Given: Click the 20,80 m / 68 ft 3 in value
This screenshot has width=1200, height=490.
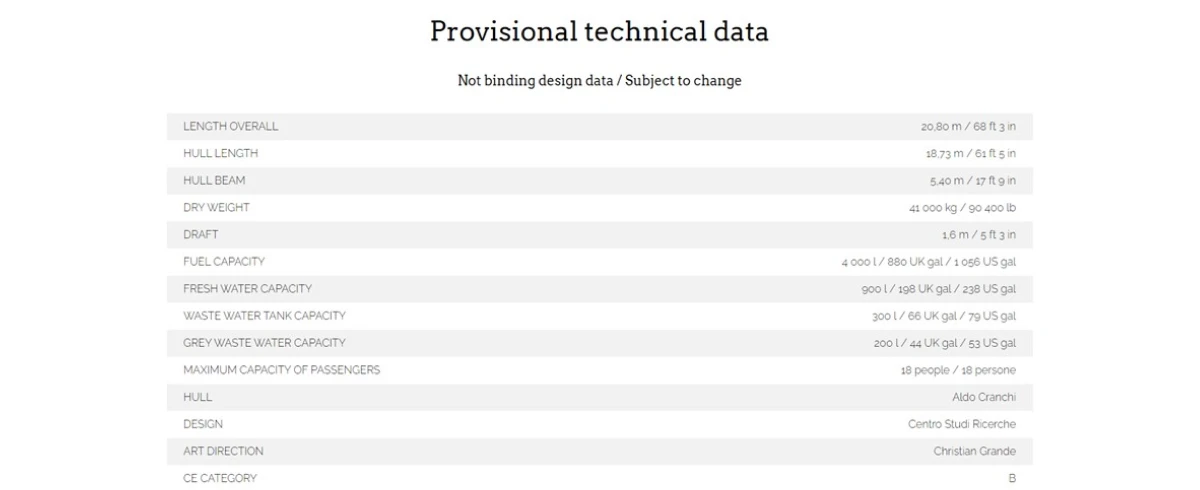Looking at the screenshot, I should tap(968, 127).
